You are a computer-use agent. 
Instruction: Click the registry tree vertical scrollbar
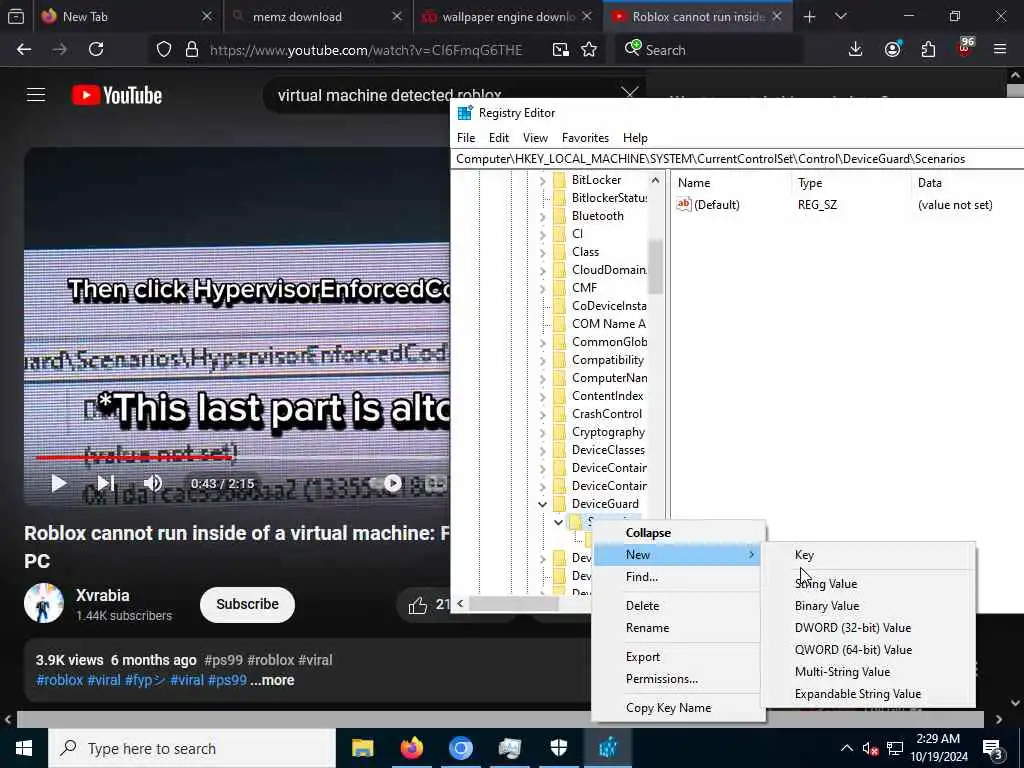tap(656, 266)
